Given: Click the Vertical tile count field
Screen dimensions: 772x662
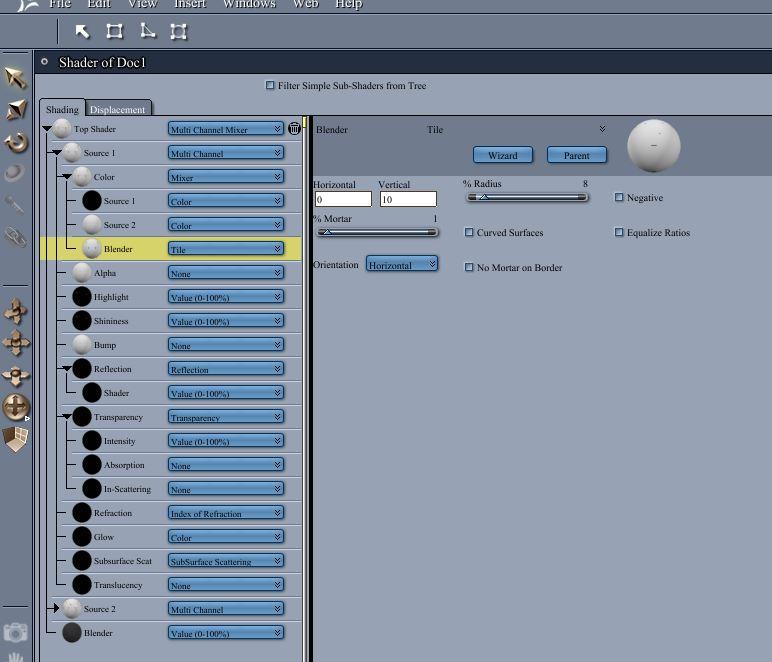Looking at the screenshot, I should (x=408, y=199).
